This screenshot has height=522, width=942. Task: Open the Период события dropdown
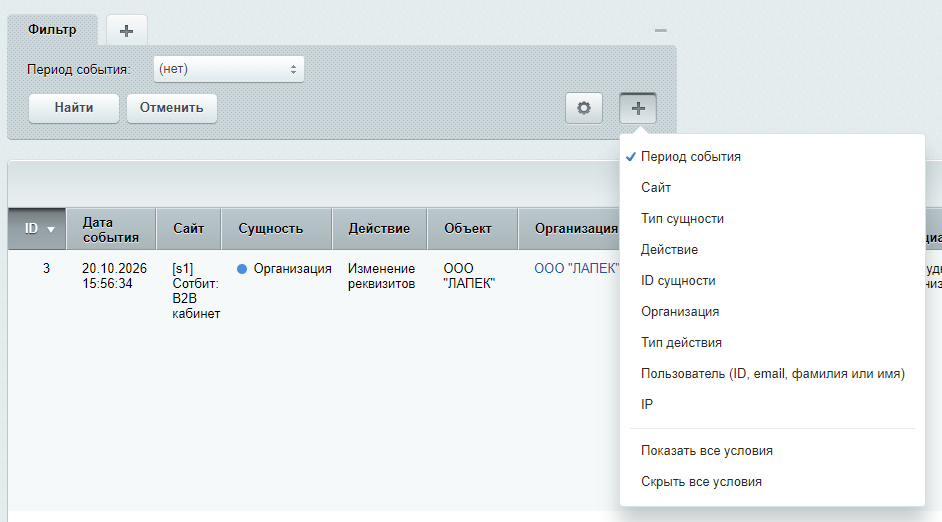(x=228, y=69)
